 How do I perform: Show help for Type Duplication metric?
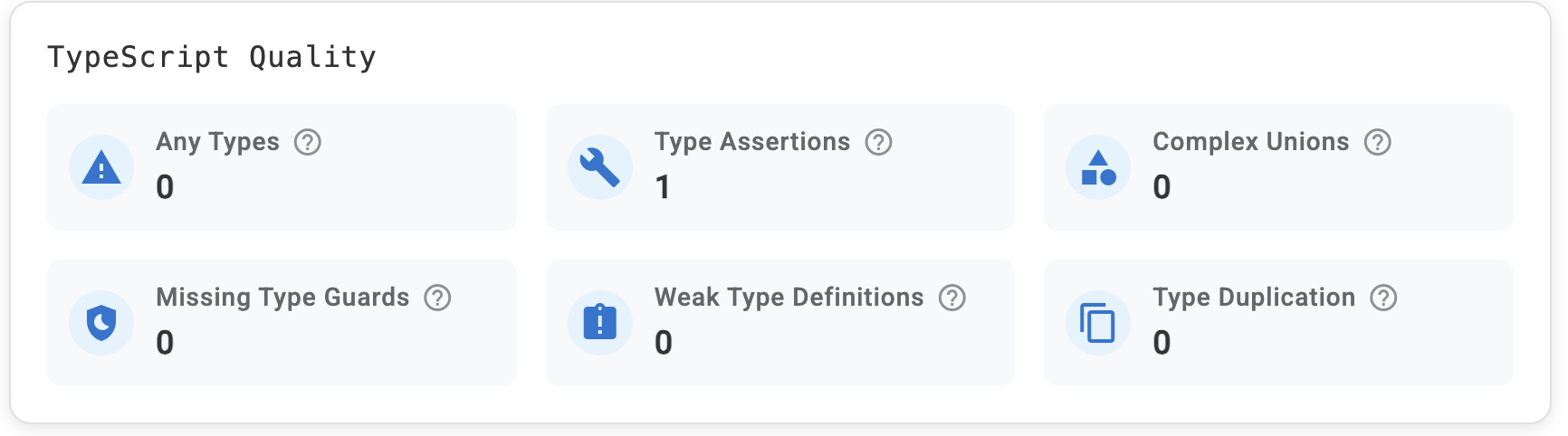click(x=1383, y=298)
